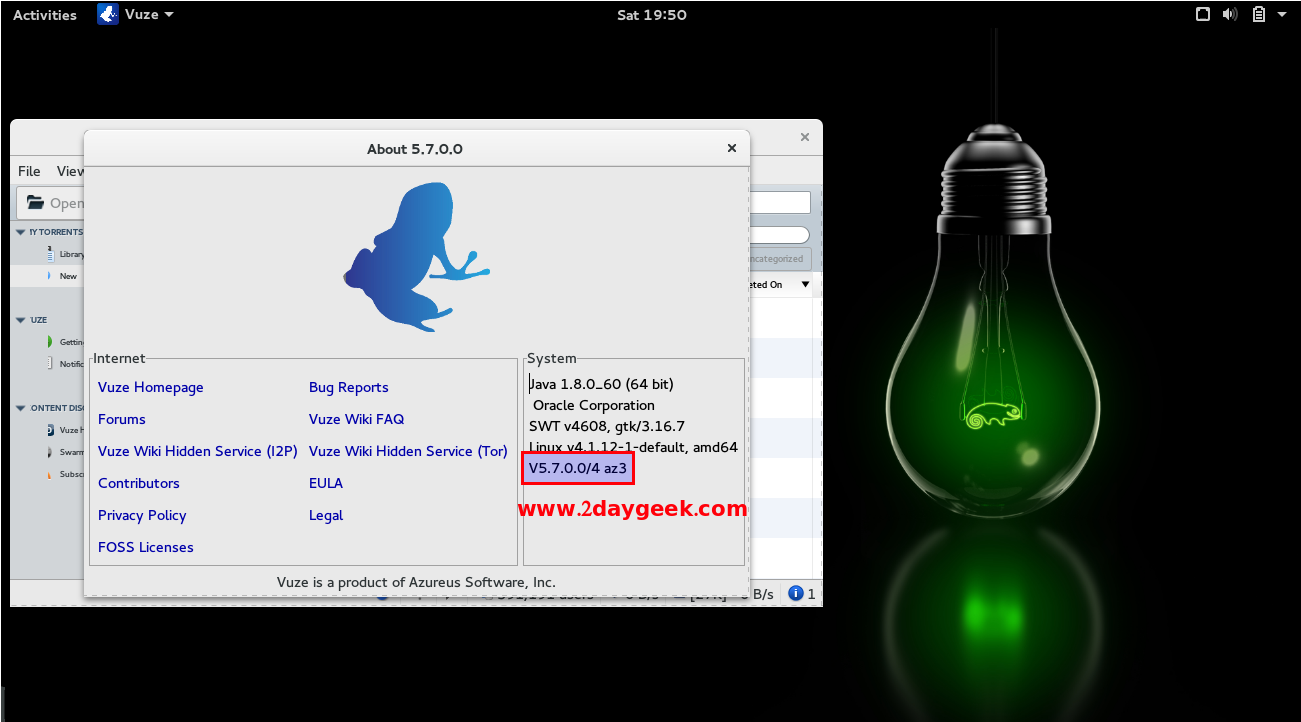This screenshot has width=1301, height=722.
Task: Open the Vuze Homepage link
Action: pyautogui.click(x=151, y=387)
